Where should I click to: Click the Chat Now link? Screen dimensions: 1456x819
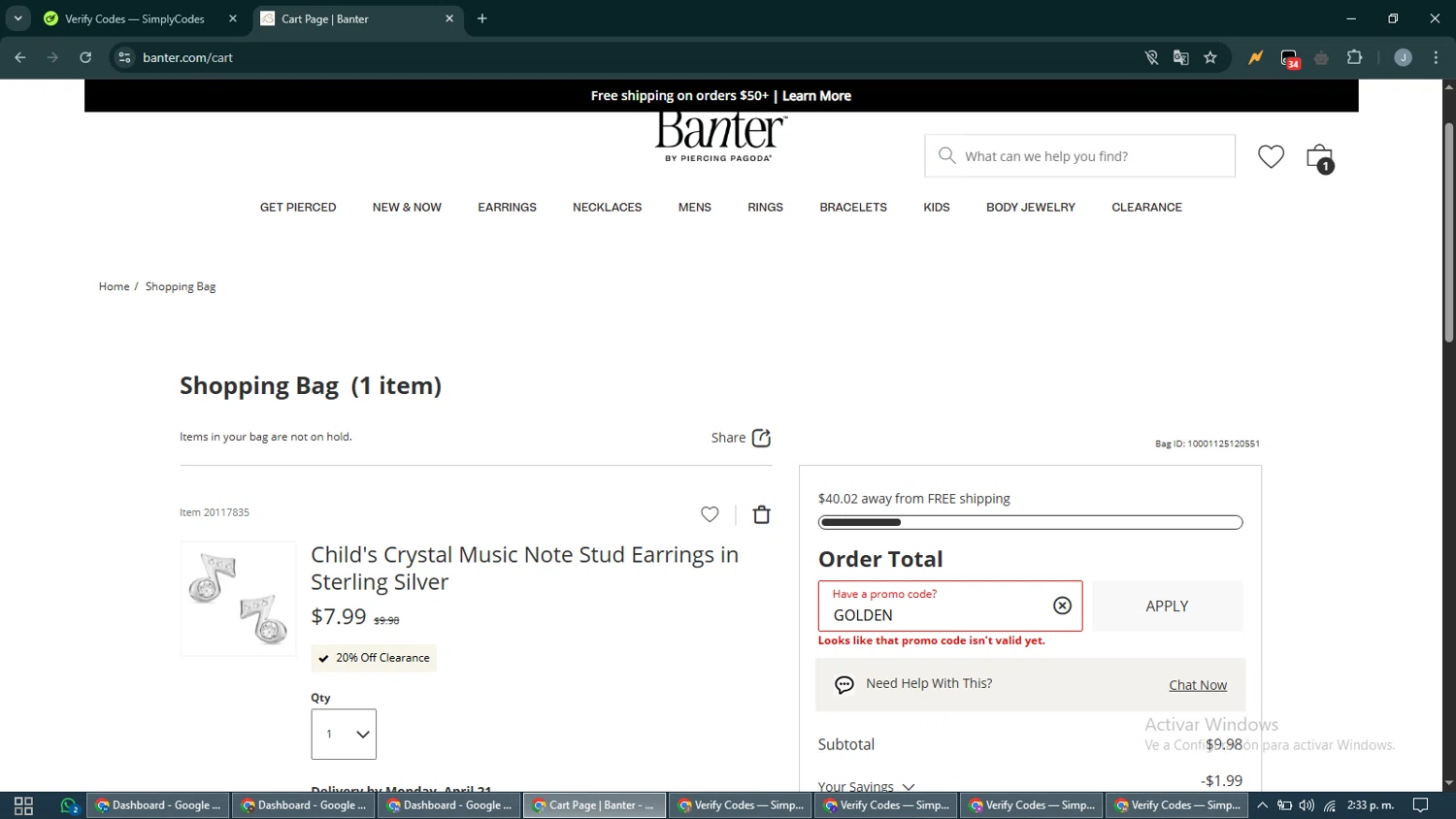click(x=1198, y=685)
